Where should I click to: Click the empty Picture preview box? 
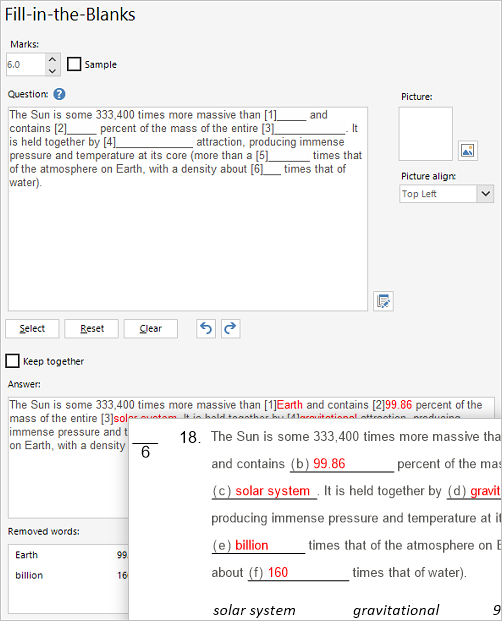pyautogui.click(x=426, y=134)
